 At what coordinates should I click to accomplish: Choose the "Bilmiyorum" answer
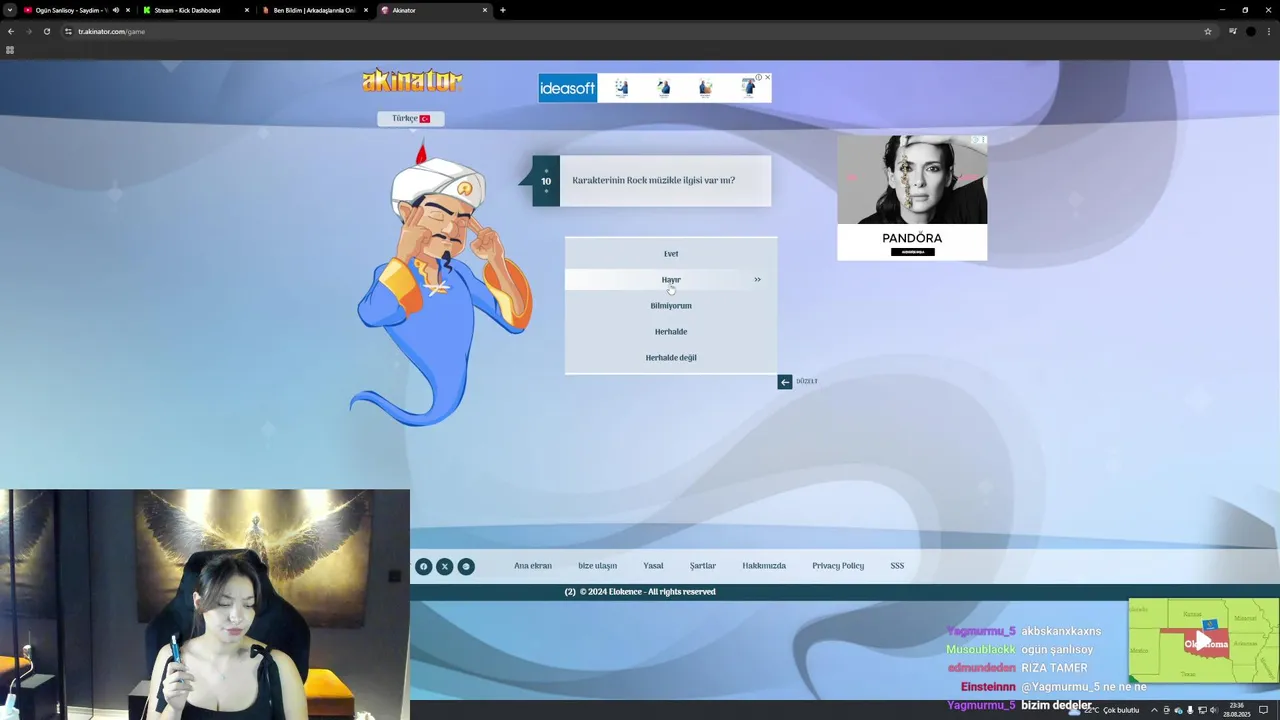tap(671, 306)
